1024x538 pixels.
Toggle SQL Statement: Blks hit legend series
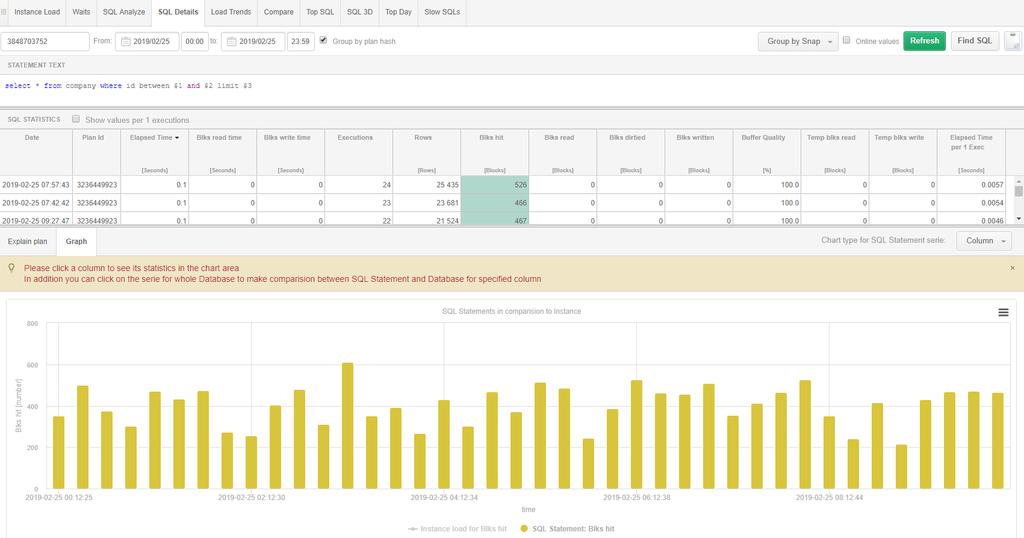coord(567,528)
